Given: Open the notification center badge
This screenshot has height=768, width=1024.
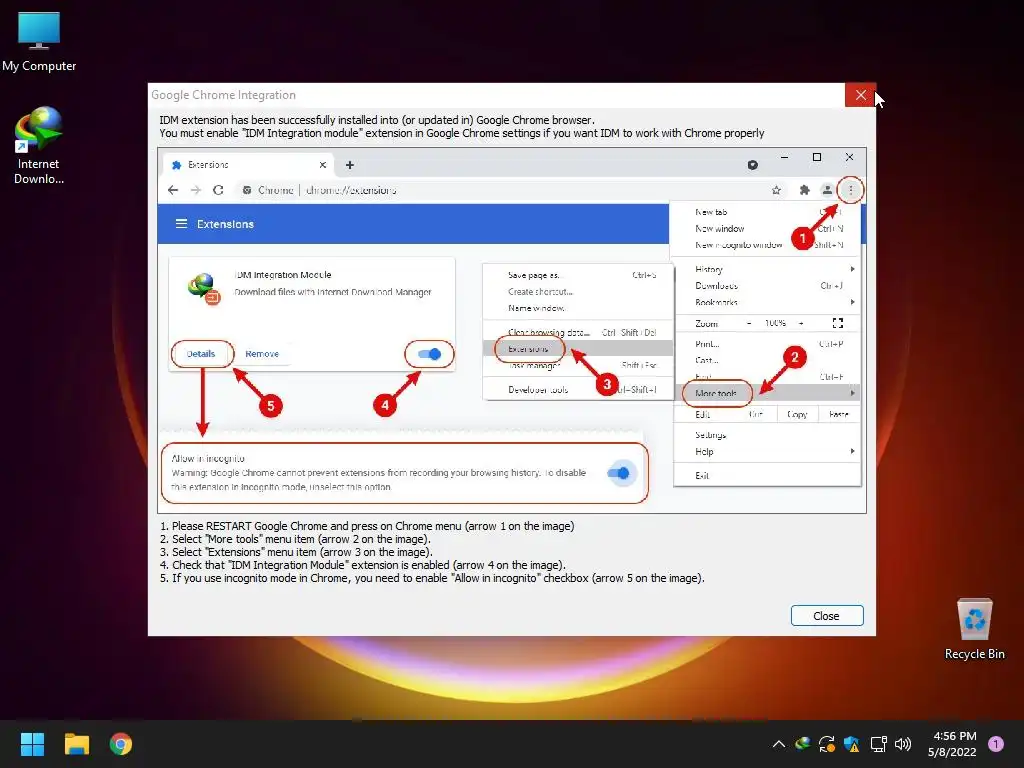Looking at the screenshot, I should pos(996,744).
